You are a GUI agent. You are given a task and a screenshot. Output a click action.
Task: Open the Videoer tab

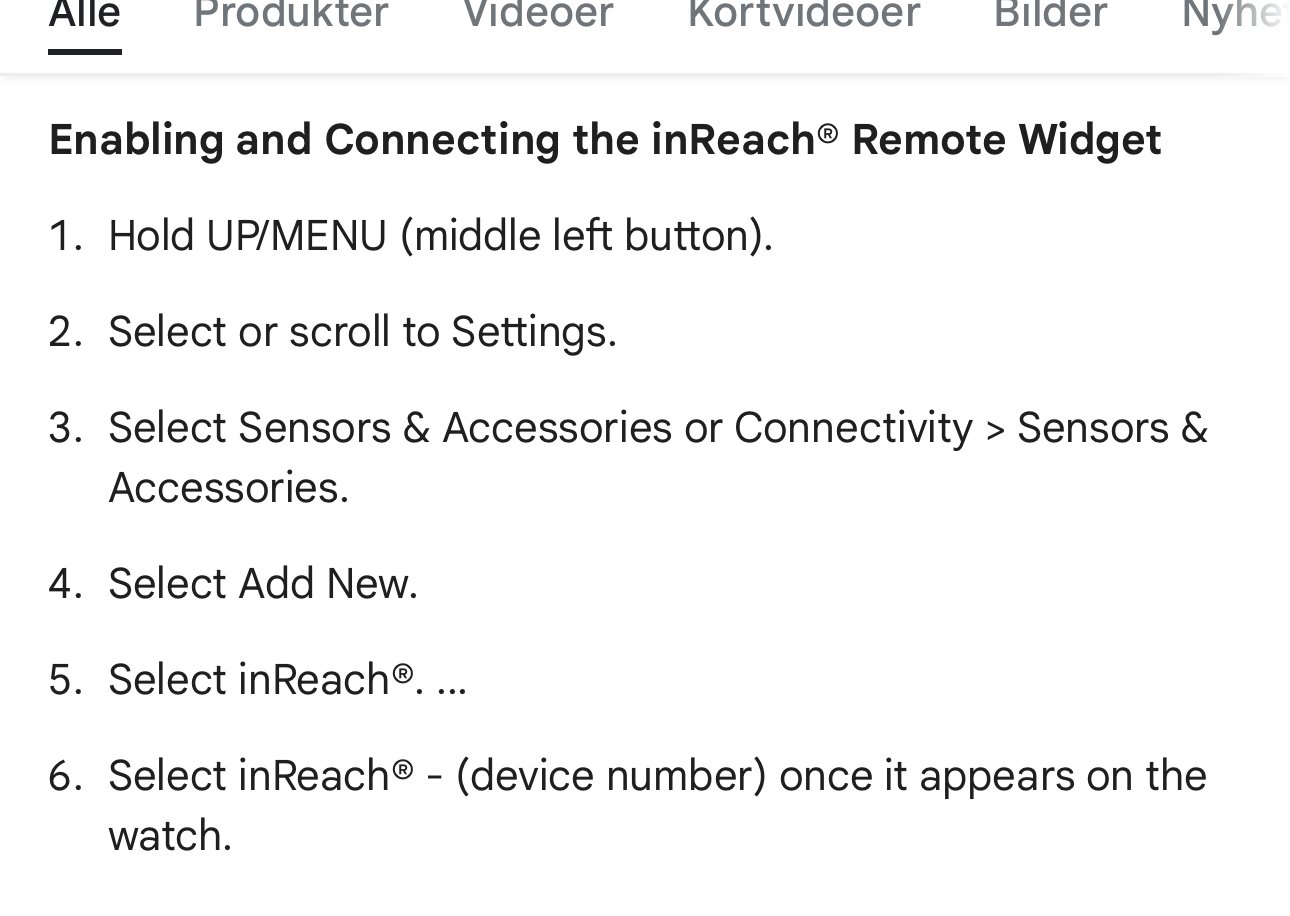click(538, 17)
